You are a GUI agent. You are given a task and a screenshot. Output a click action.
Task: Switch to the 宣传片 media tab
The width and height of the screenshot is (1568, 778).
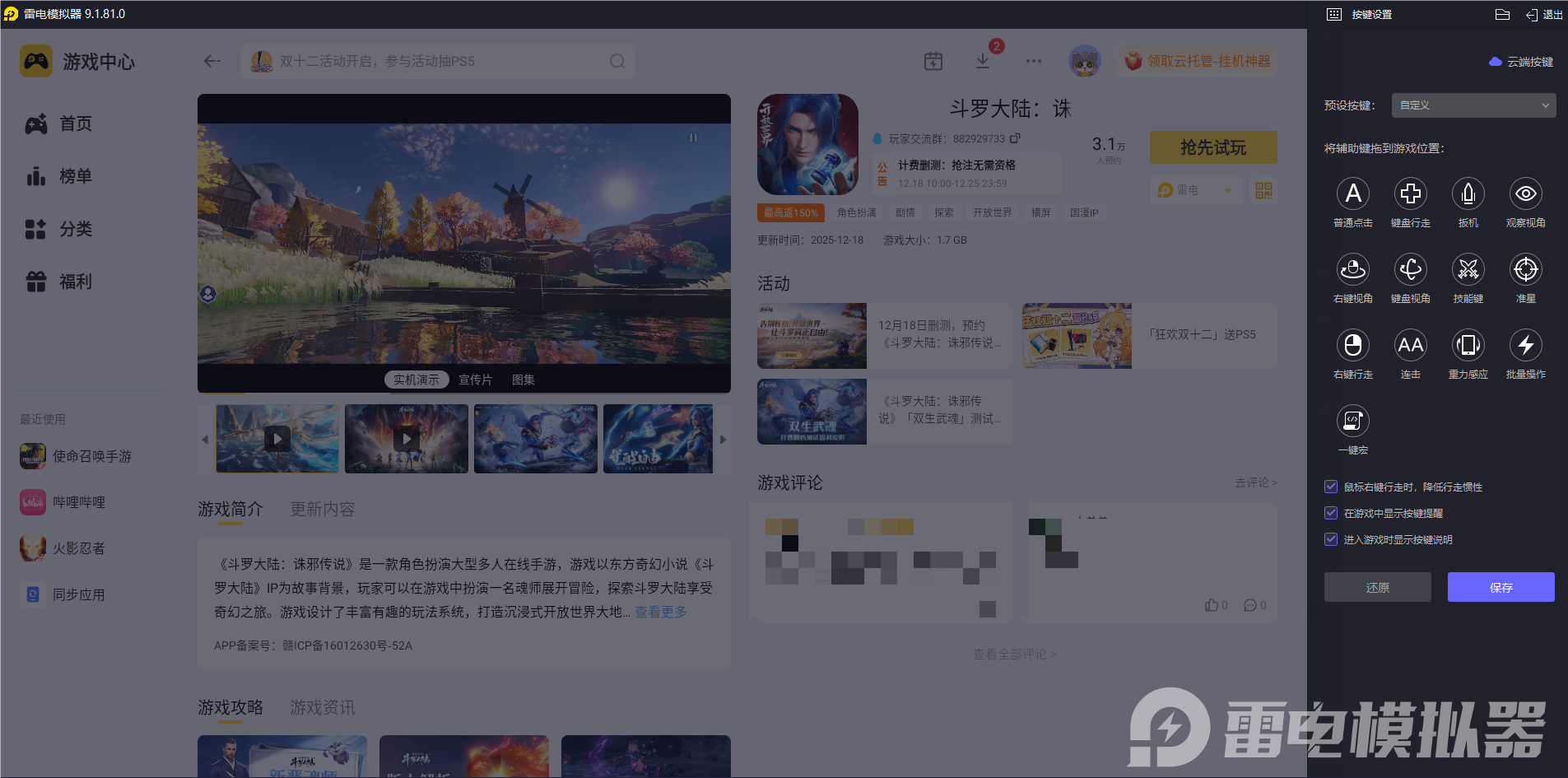click(x=475, y=380)
